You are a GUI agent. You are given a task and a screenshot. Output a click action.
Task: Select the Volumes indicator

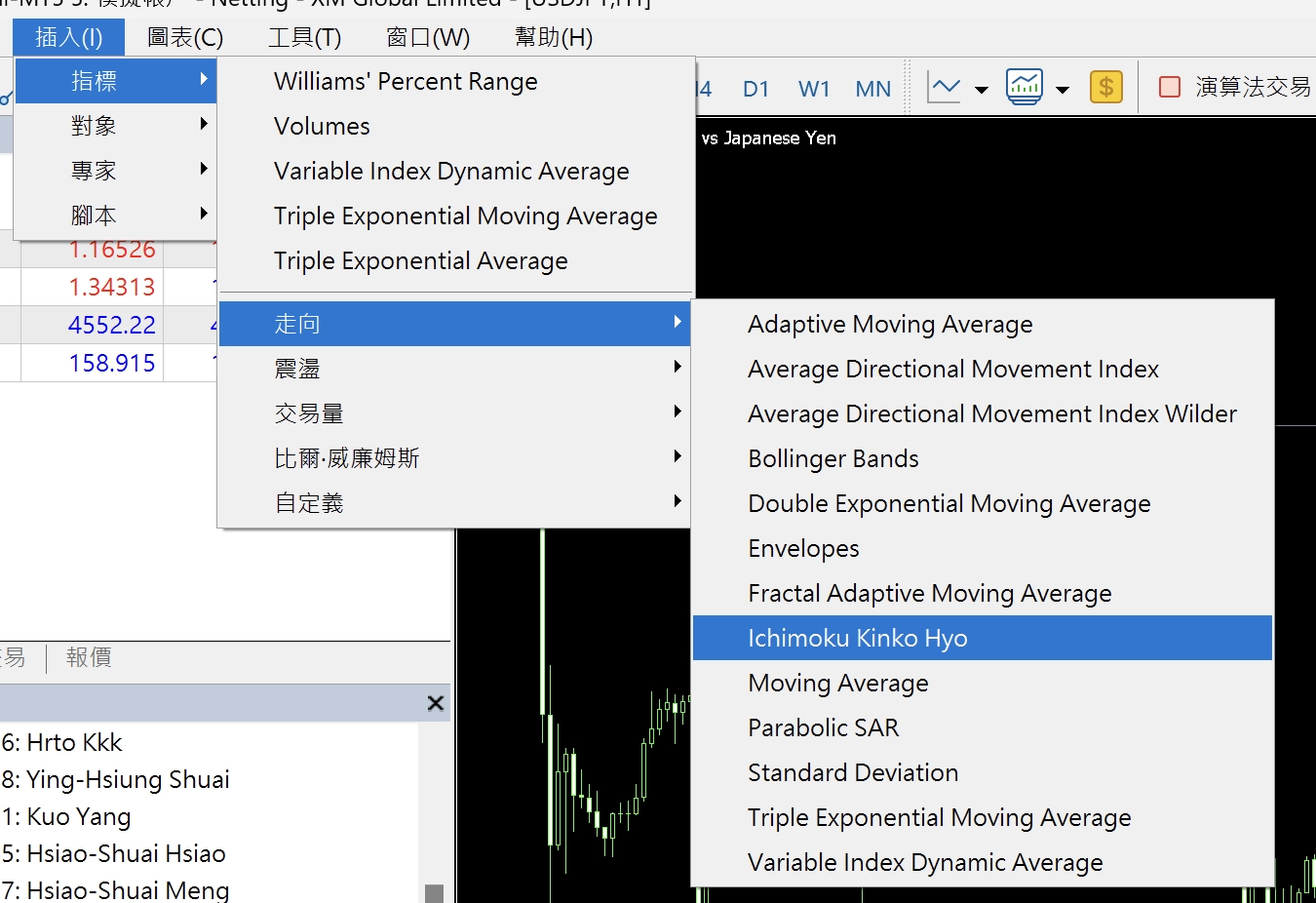[456, 127]
